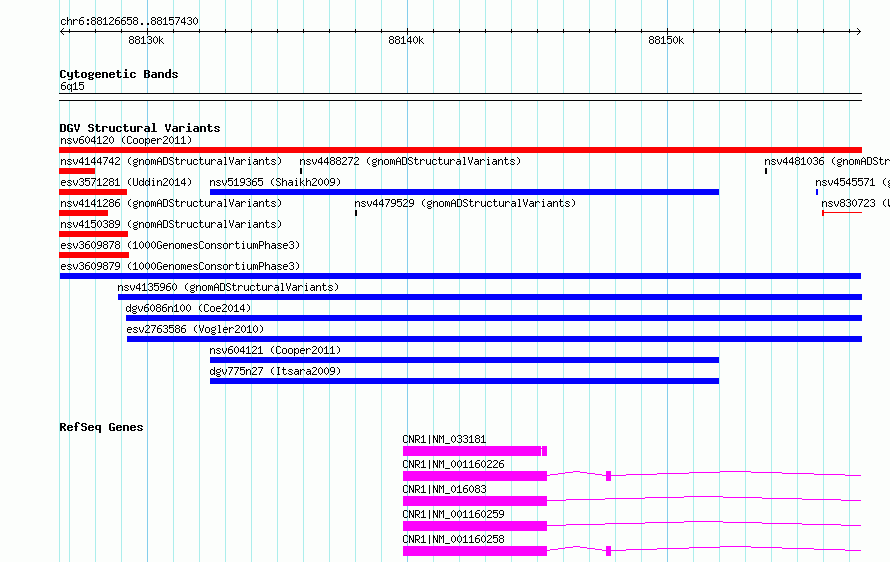
Task: Click the small black nsv4488272 marker
Action: (301, 171)
